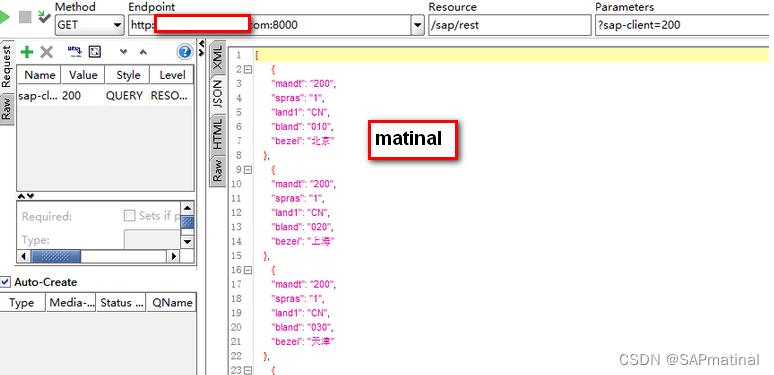Click the Type column header in the lower table

22,303
